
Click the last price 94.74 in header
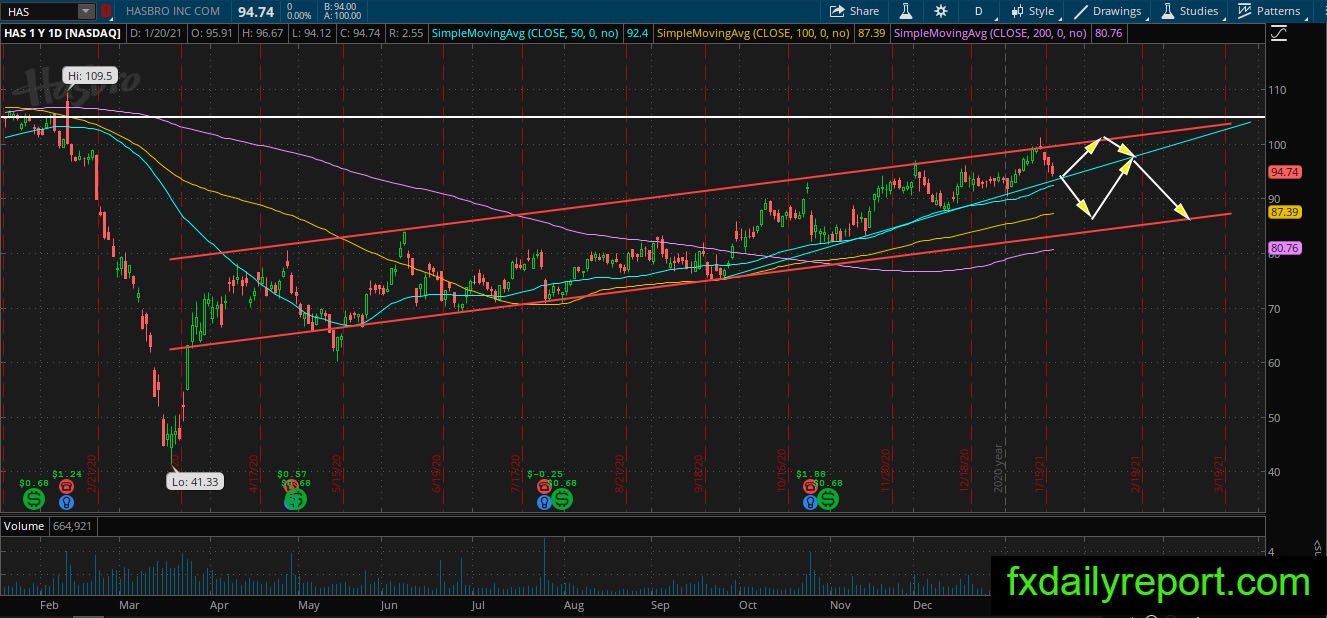point(255,11)
